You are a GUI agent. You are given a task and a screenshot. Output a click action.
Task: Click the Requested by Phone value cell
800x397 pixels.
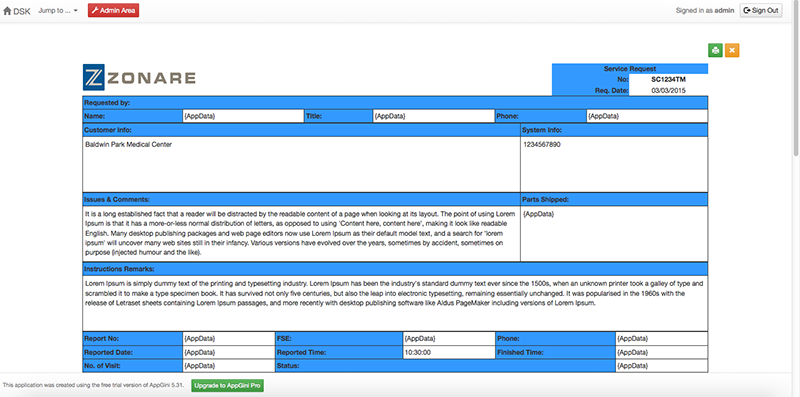(647, 116)
